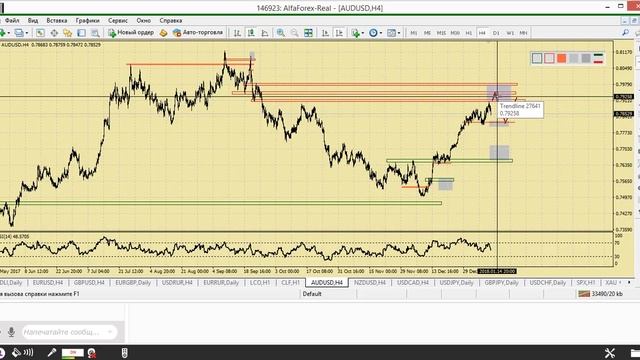640x360 pixels.
Task: Select the MN timeframe
Action: (523, 33)
